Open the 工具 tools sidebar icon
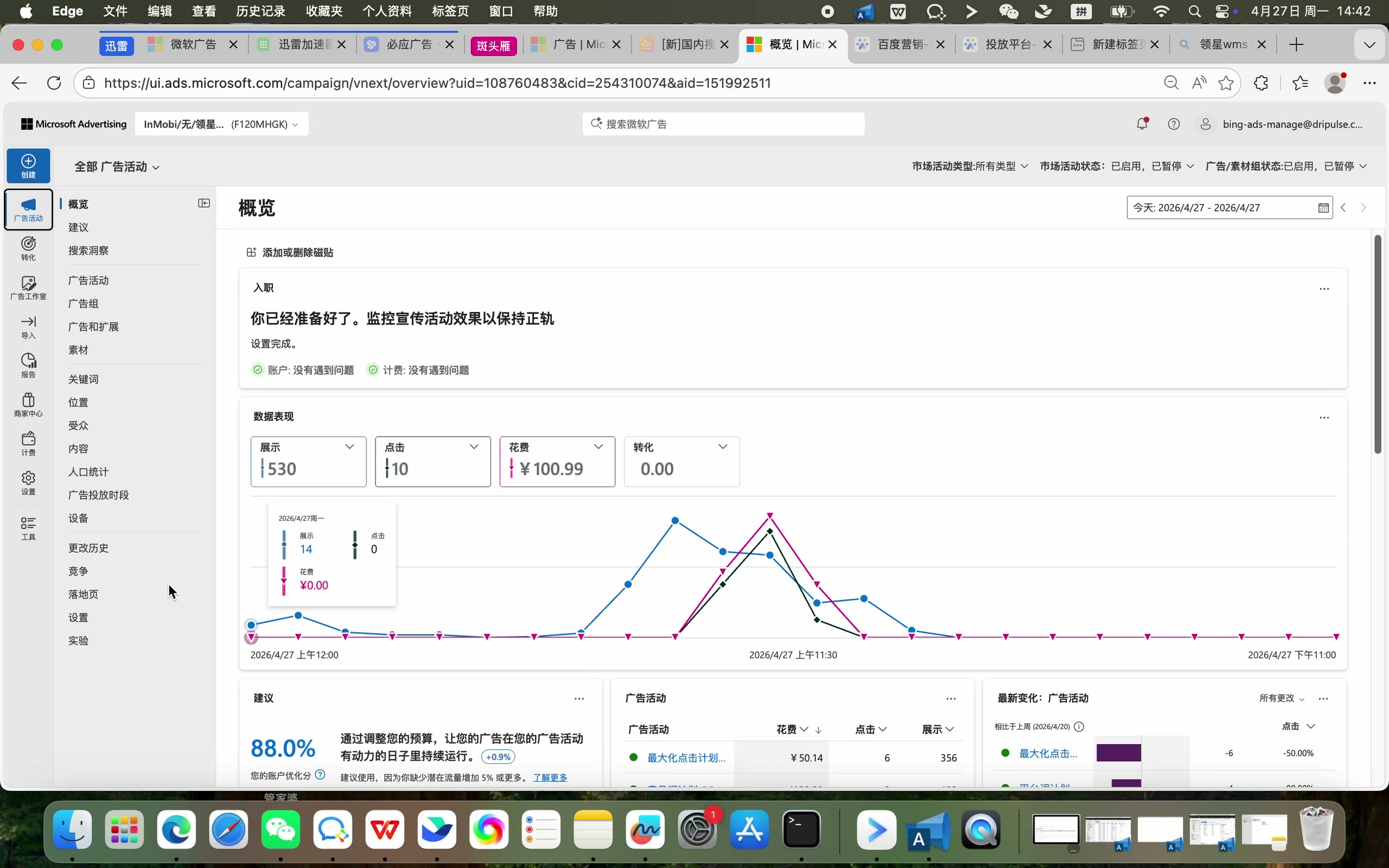 (28, 528)
